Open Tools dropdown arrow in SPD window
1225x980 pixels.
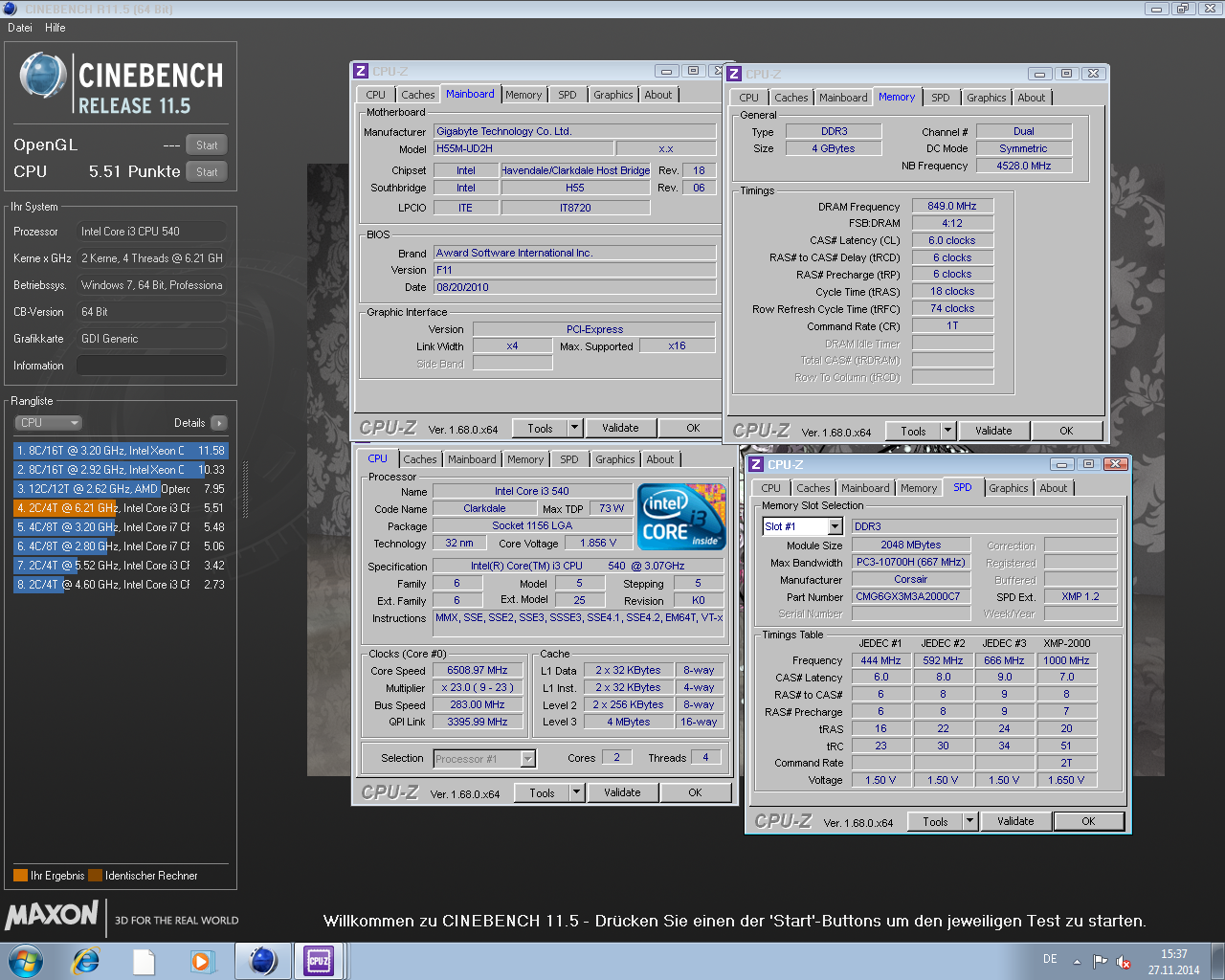(970, 821)
